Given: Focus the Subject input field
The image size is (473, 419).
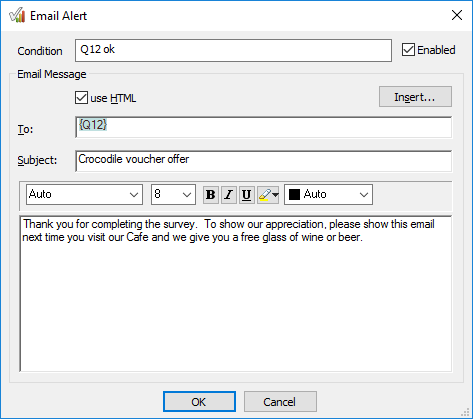Looking at the screenshot, I should (264, 161).
